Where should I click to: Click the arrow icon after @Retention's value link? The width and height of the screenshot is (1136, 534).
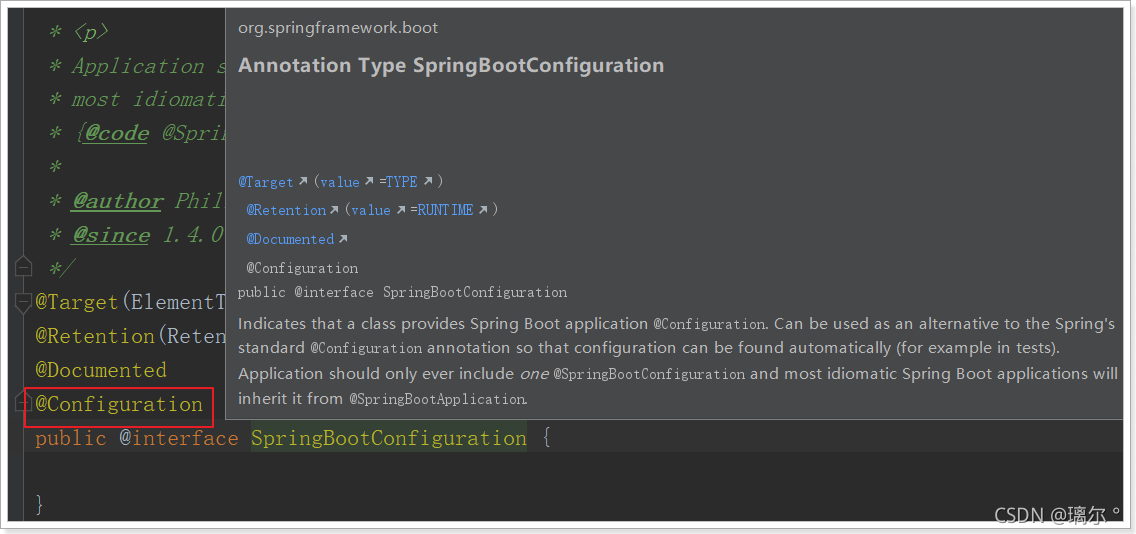coord(401,210)
